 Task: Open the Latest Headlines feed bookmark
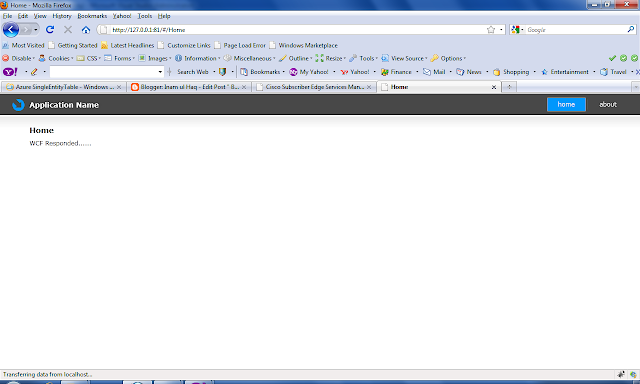[x=128, y=45]
